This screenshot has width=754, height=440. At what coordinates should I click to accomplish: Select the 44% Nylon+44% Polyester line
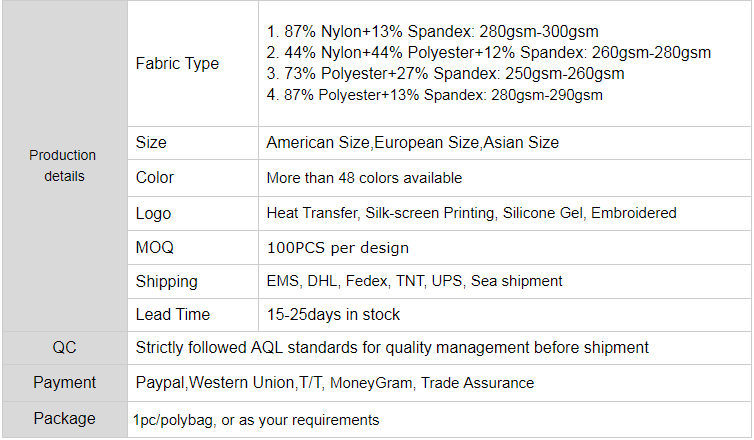489,53
